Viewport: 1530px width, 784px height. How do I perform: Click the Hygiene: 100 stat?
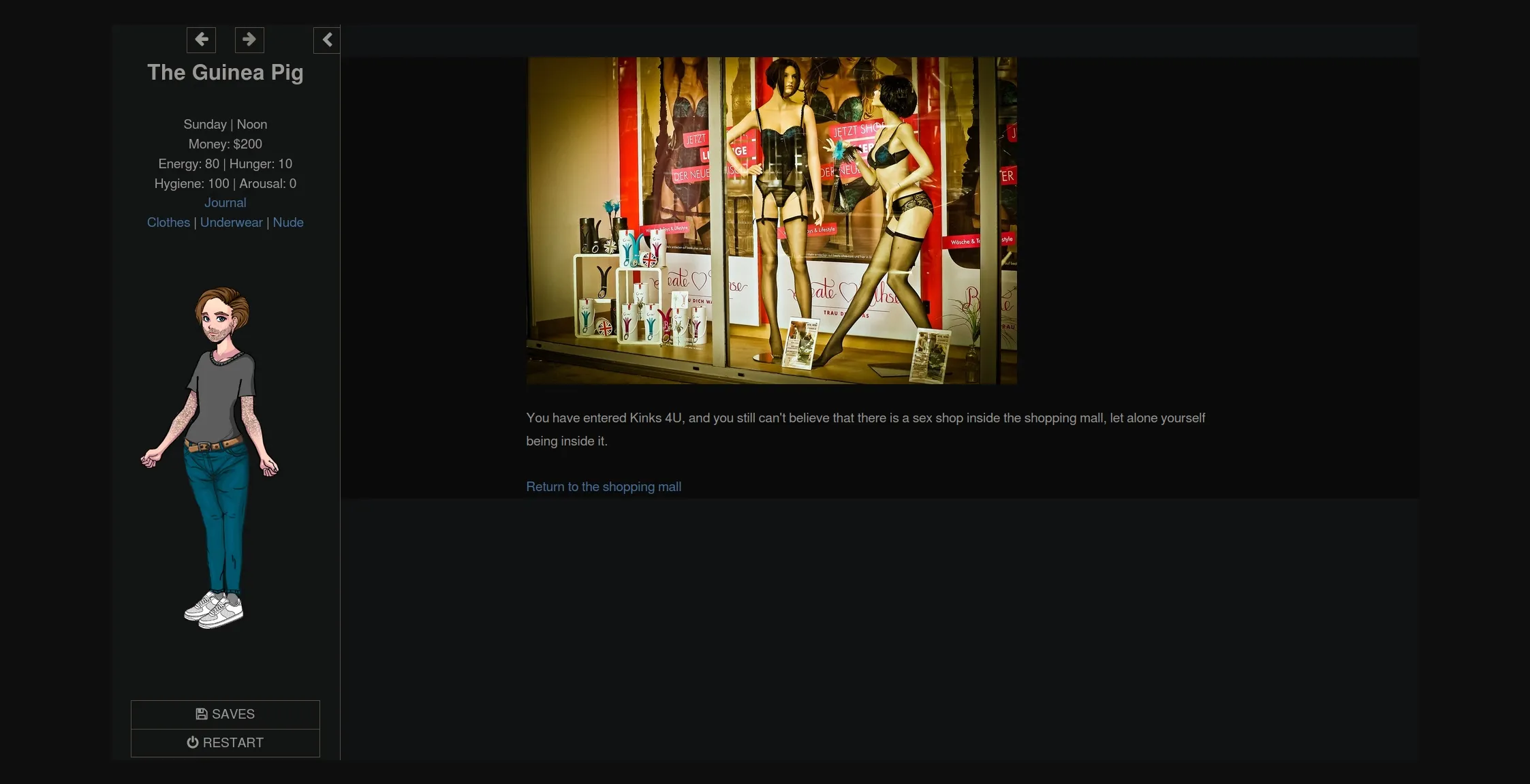coord(191,183)
